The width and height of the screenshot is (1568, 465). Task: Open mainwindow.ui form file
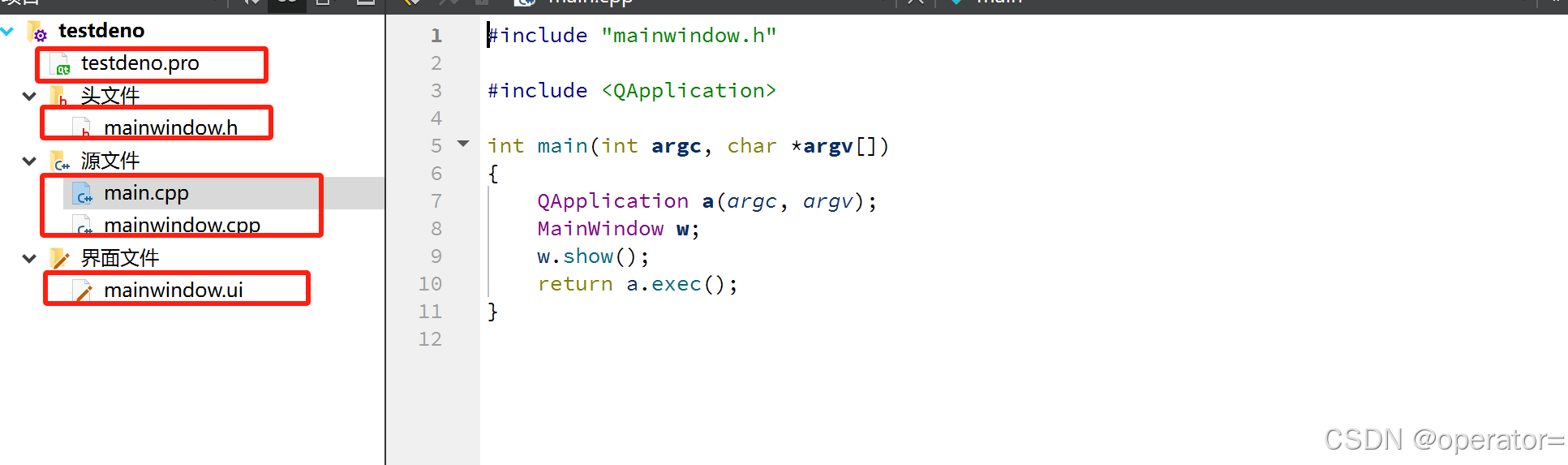(173, 291)
